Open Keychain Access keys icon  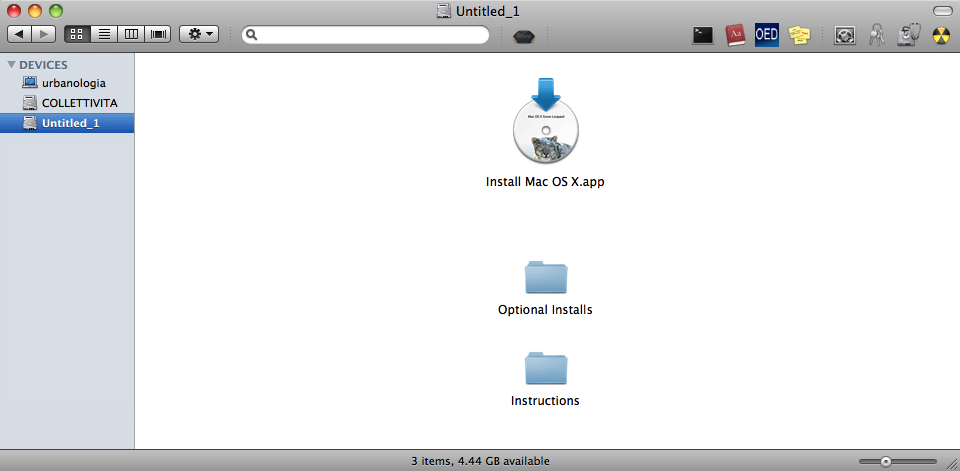(877, 35)
